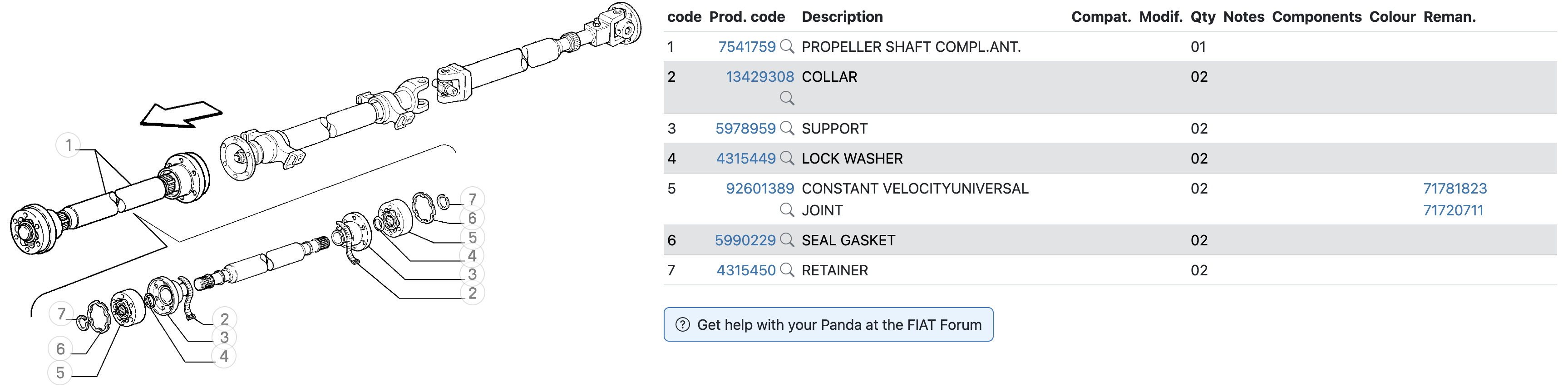
Task: Open collar part number 13429308
Action: click(x=759, y=77)
